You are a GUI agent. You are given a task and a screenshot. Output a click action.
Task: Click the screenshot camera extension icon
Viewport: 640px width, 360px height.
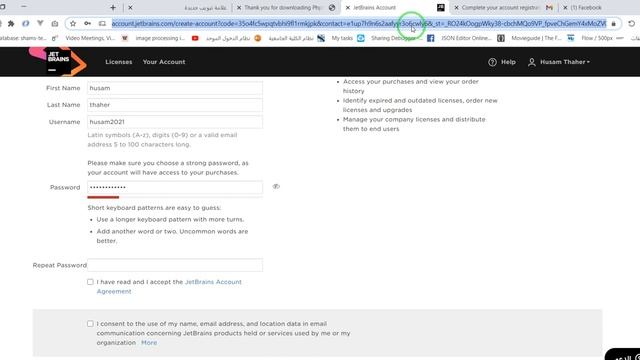tap(55, 24)
